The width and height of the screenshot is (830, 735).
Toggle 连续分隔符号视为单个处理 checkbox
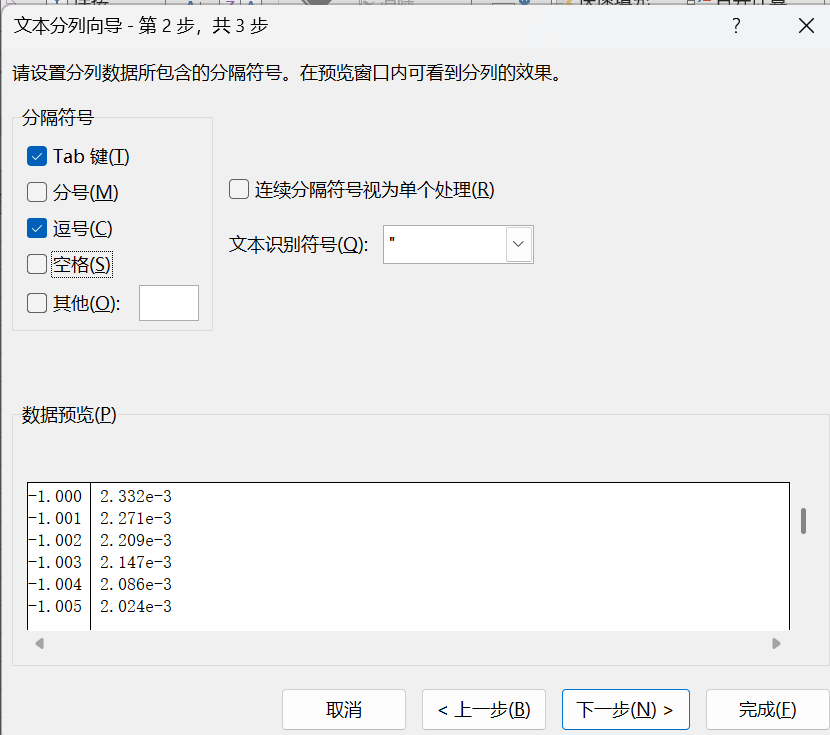(x=239, y=189)
